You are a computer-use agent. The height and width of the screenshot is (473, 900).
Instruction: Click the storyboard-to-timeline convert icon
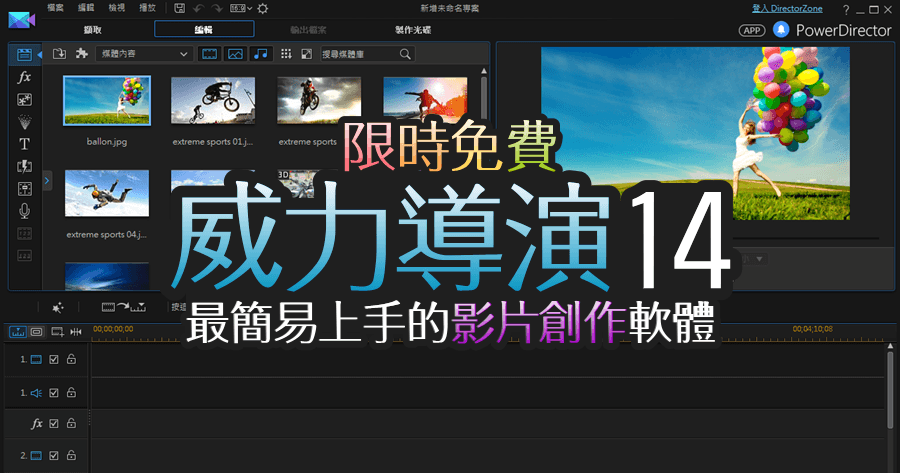123,308
